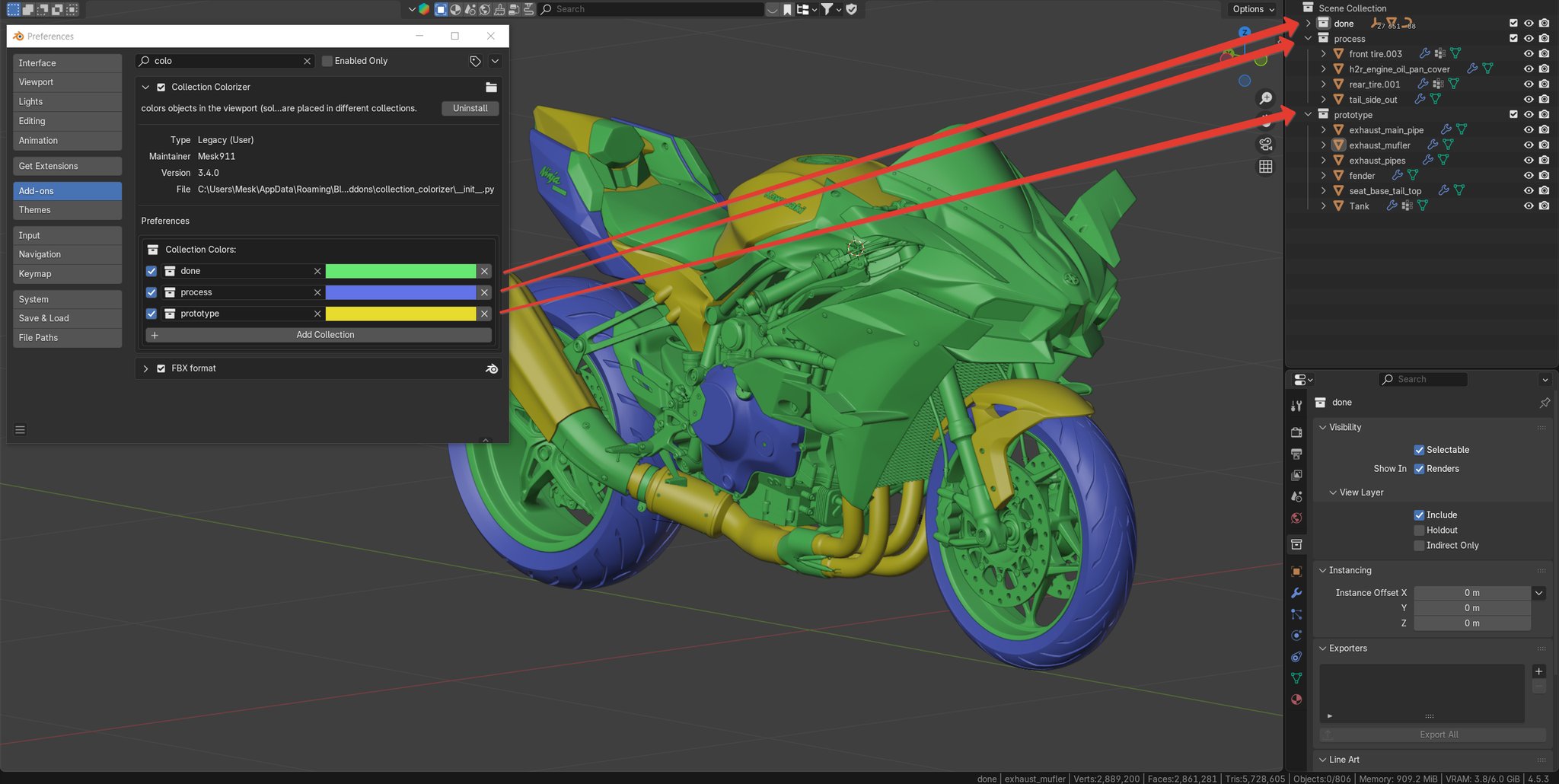
Task: Open the outliner Options dropdown
Action: pyautogui.click(x=1253, y=9)
